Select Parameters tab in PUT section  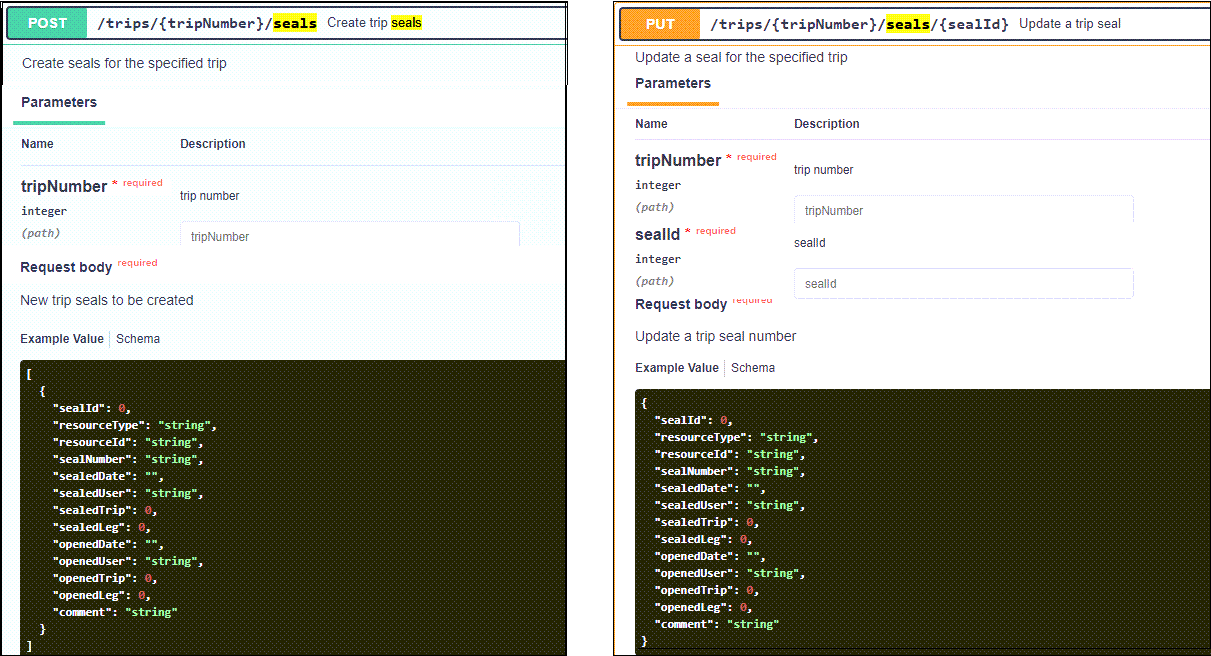(673, 84)
